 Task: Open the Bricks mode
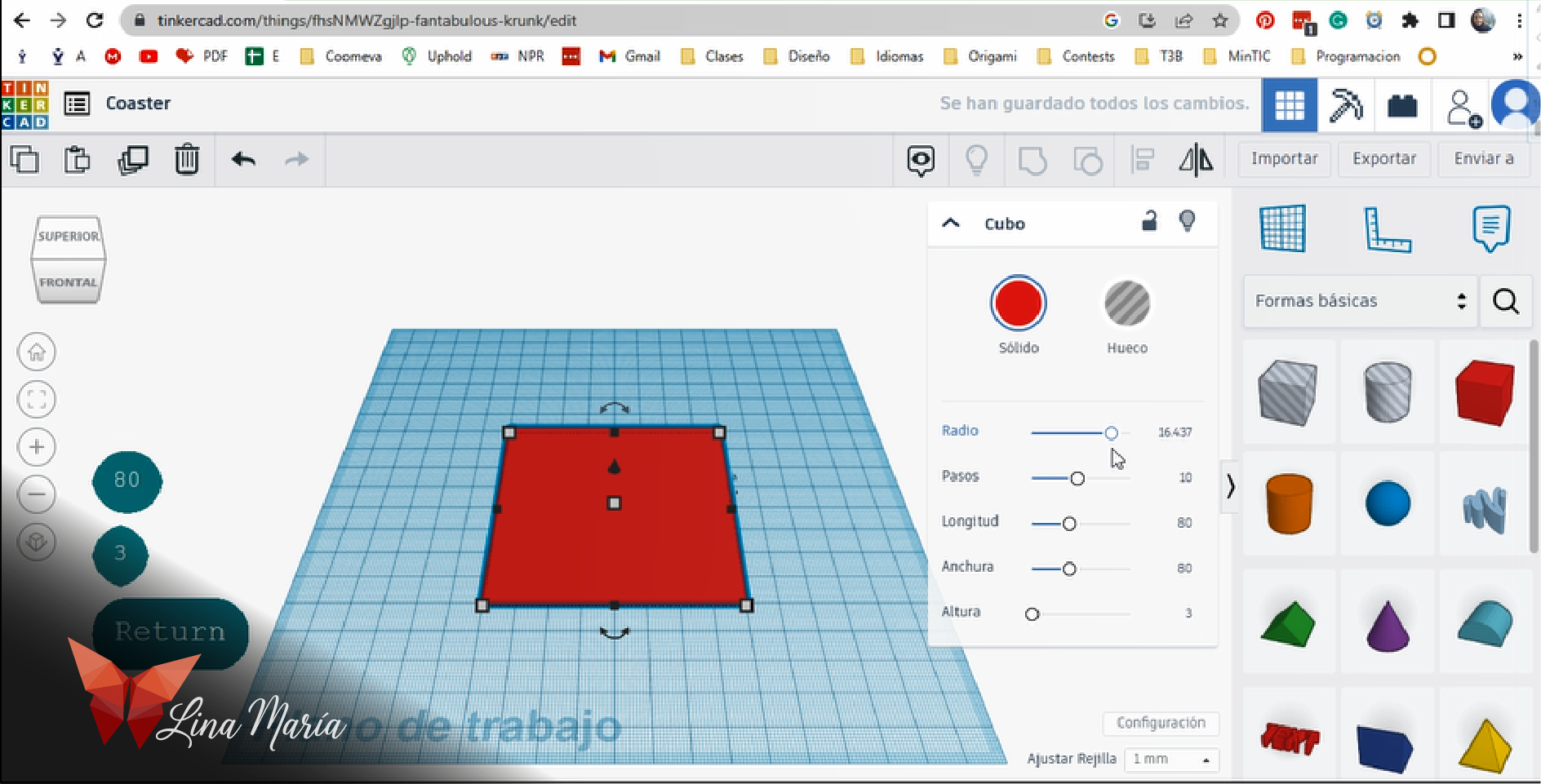click(x=1402, y=105)
